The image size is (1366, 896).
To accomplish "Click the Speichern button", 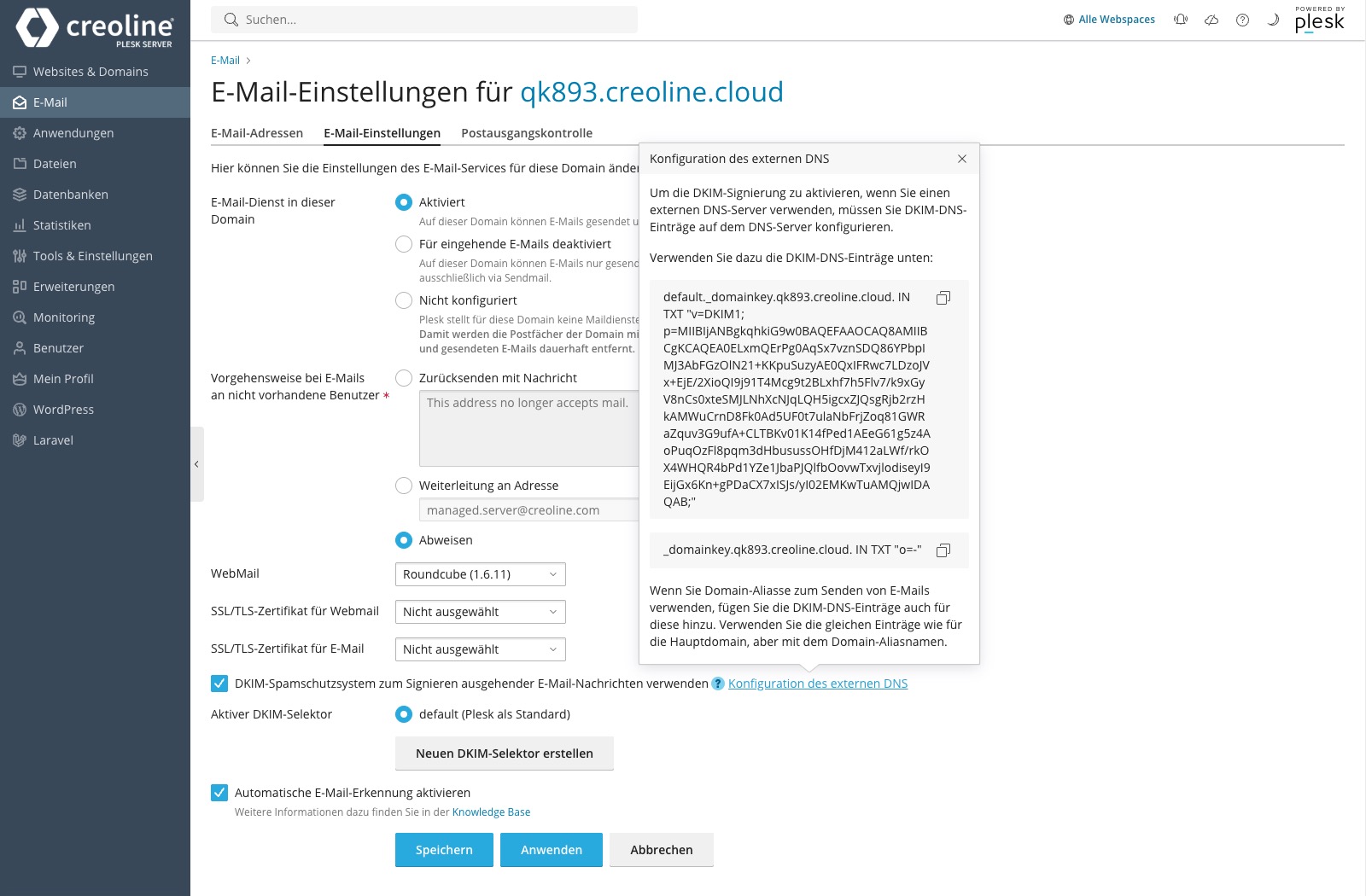I will [x=444, y=850].
